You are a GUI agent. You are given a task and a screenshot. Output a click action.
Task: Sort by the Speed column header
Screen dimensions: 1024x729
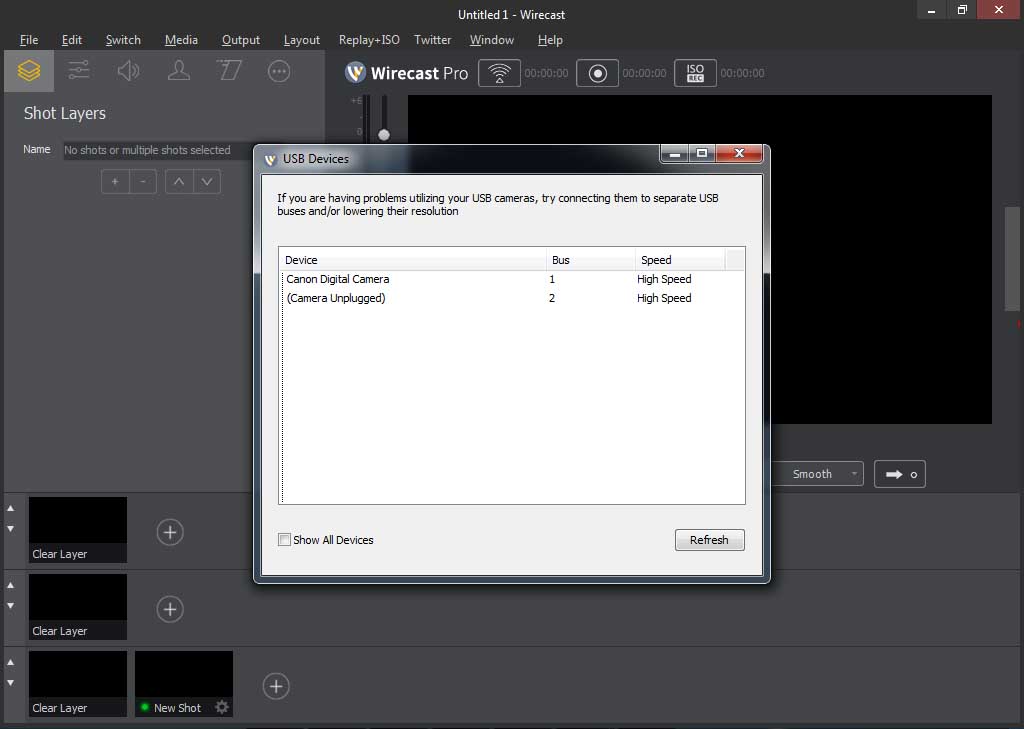pos(680,260)
